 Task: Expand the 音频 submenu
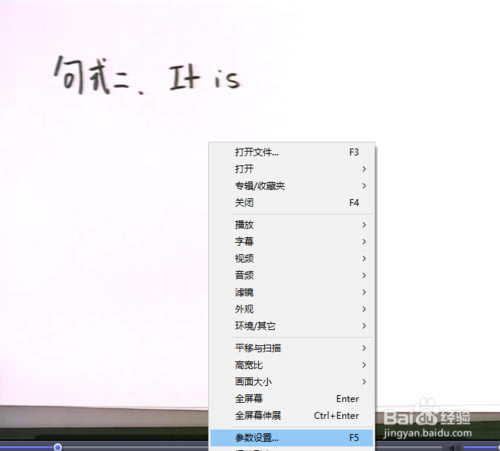(292, 275)
